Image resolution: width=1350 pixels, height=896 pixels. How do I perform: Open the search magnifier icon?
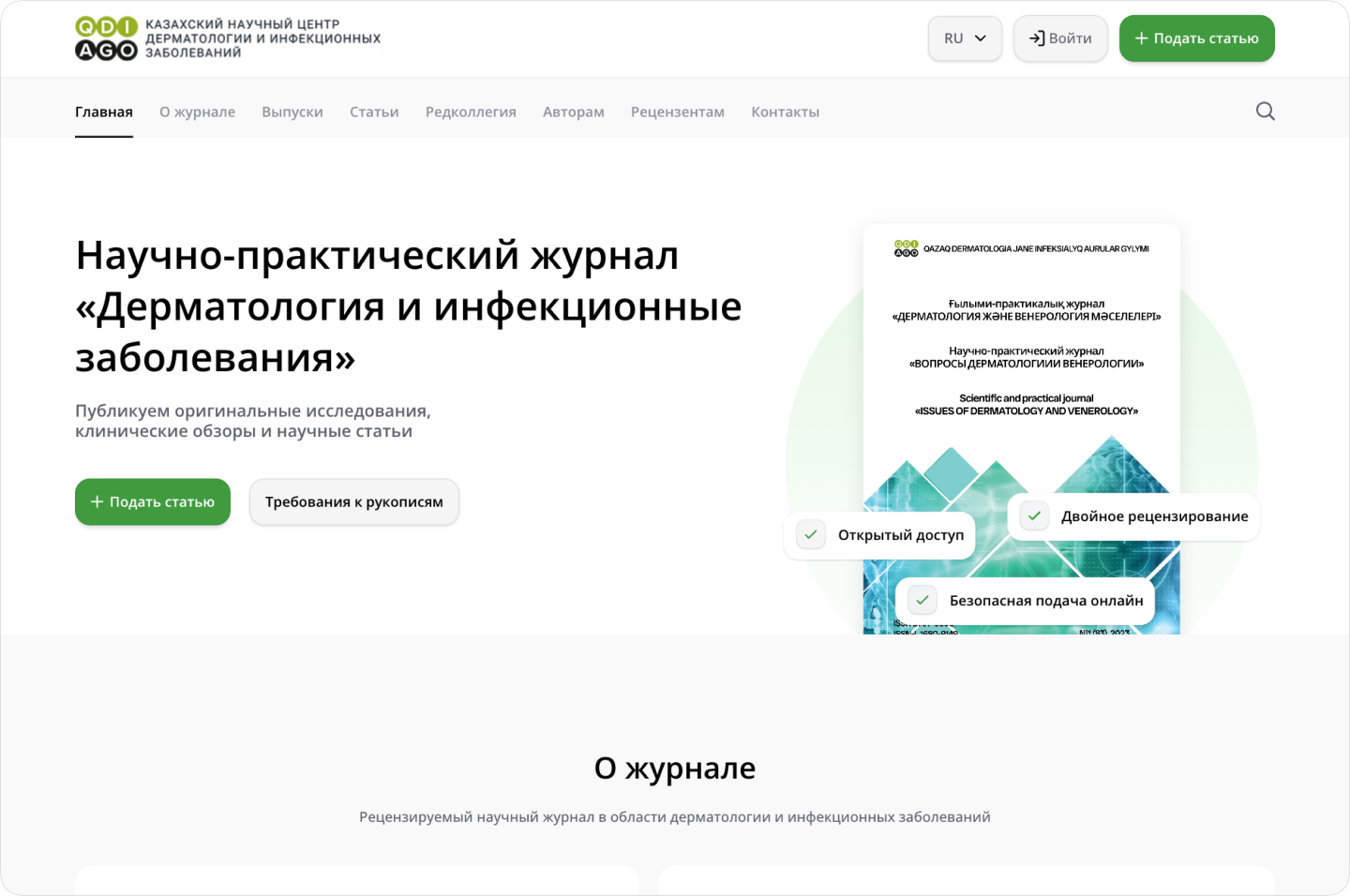click(1266, 111)
